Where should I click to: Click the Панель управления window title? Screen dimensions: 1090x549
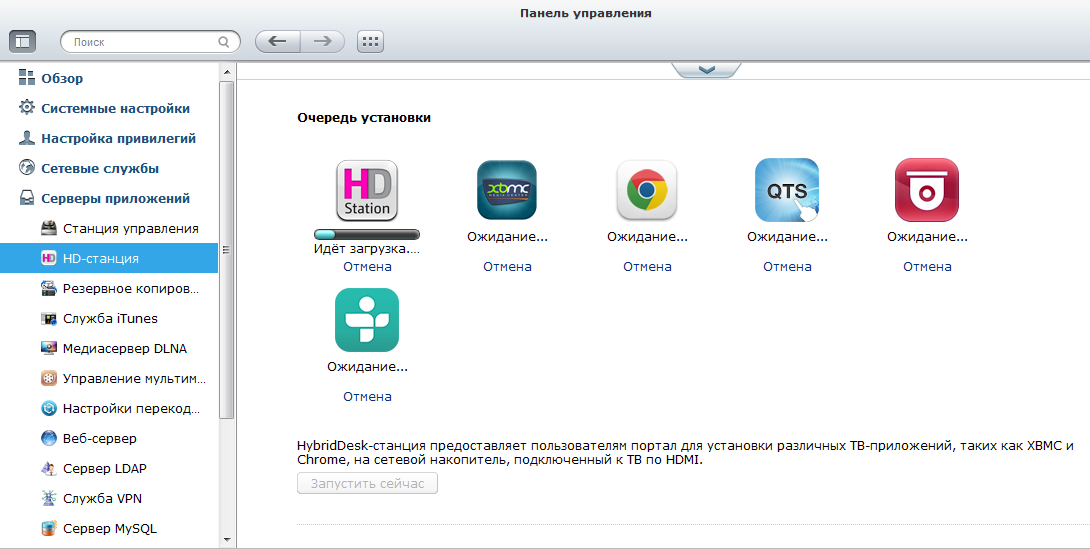coord(585,13)
